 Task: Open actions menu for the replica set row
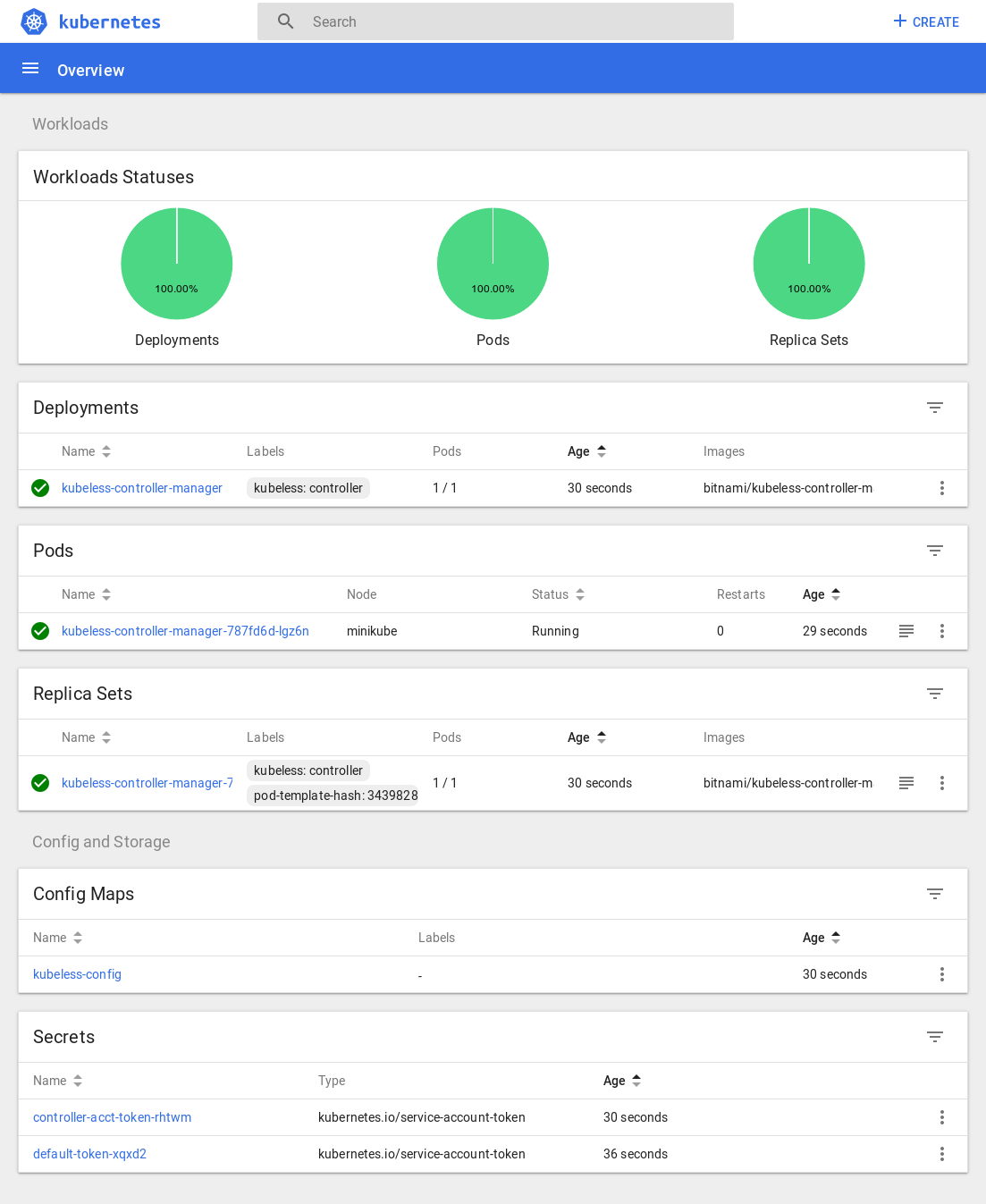point(942,783)
